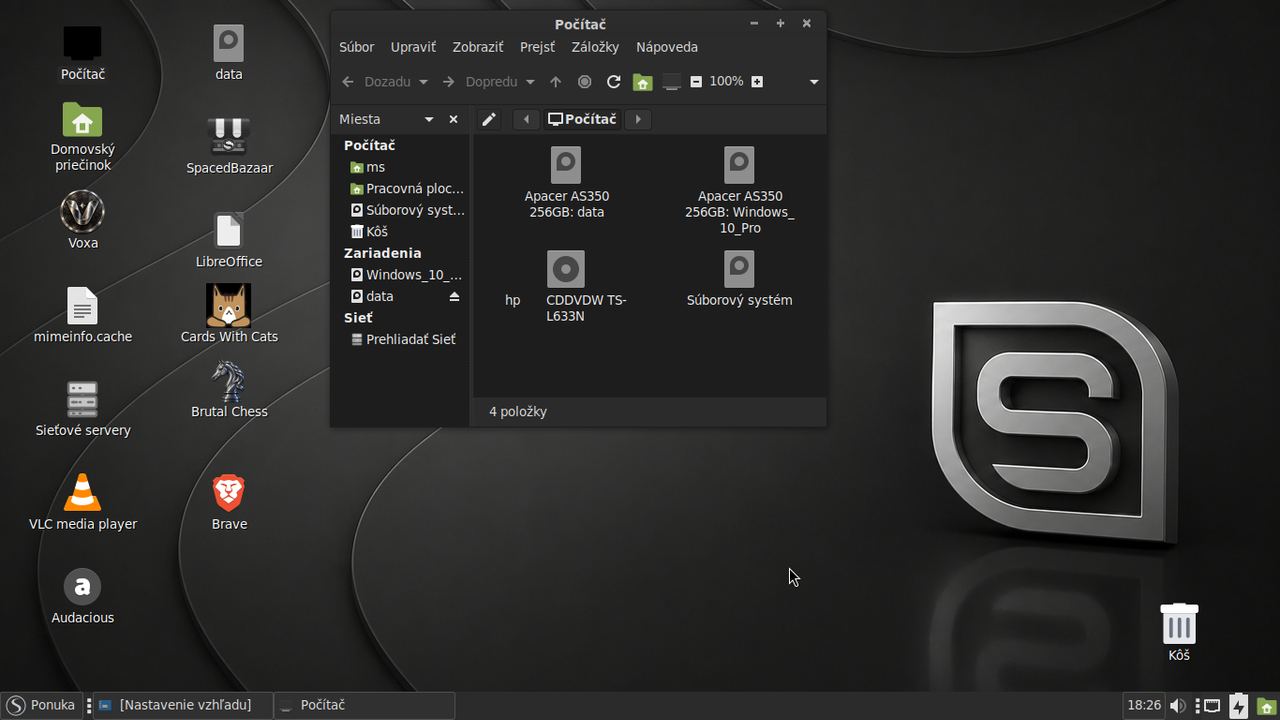The width and height of the screenshot is (1280, 720).
Task: Expand the Dozadu history dropdown arrow
Action: click(424, 82)
